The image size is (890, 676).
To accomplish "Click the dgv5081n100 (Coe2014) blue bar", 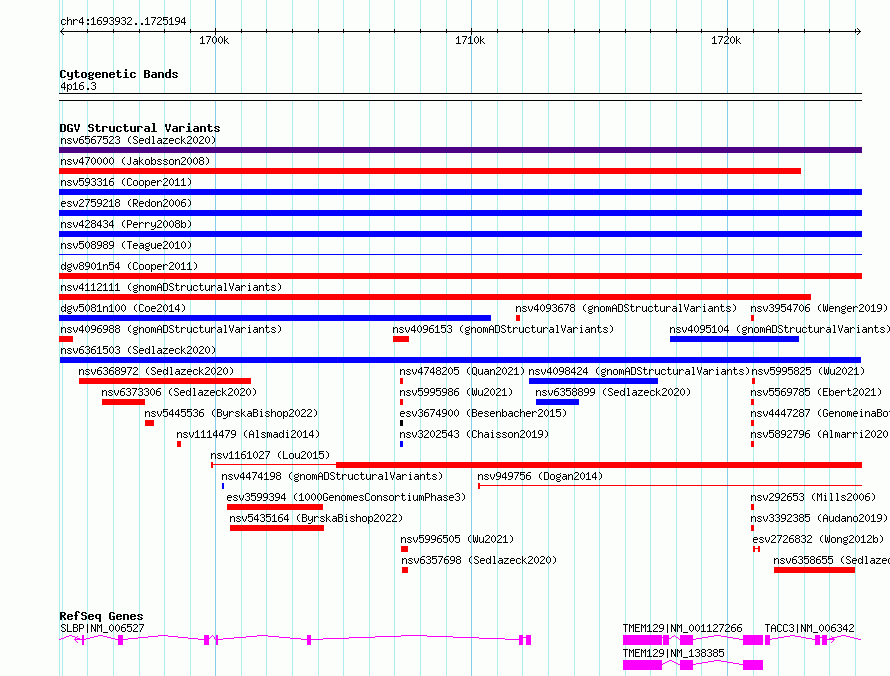I will pos(275,318).
